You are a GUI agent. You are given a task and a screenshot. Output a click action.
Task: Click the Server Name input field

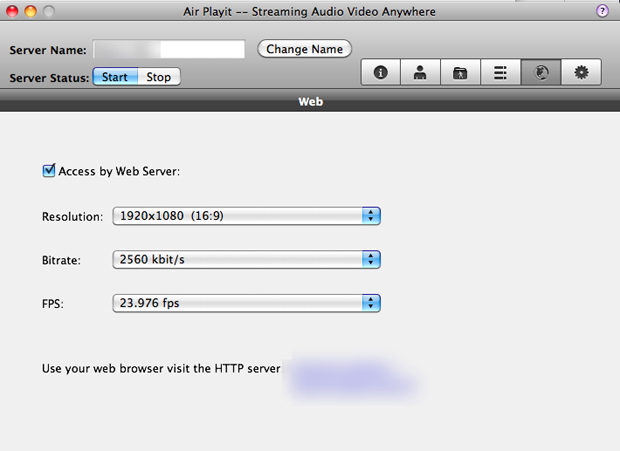[x=169, y=49]
